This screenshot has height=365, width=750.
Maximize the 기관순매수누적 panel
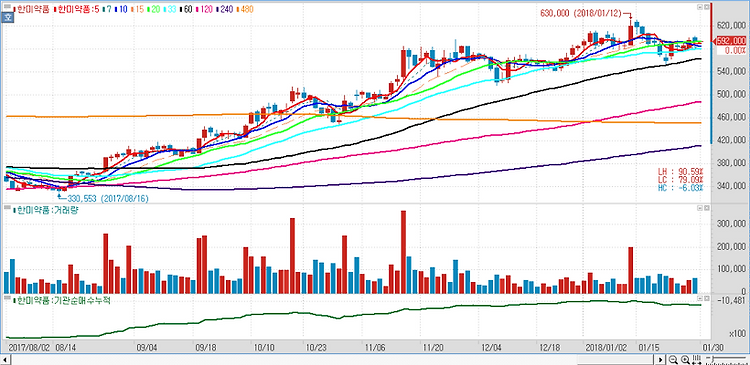coord(706,300)
